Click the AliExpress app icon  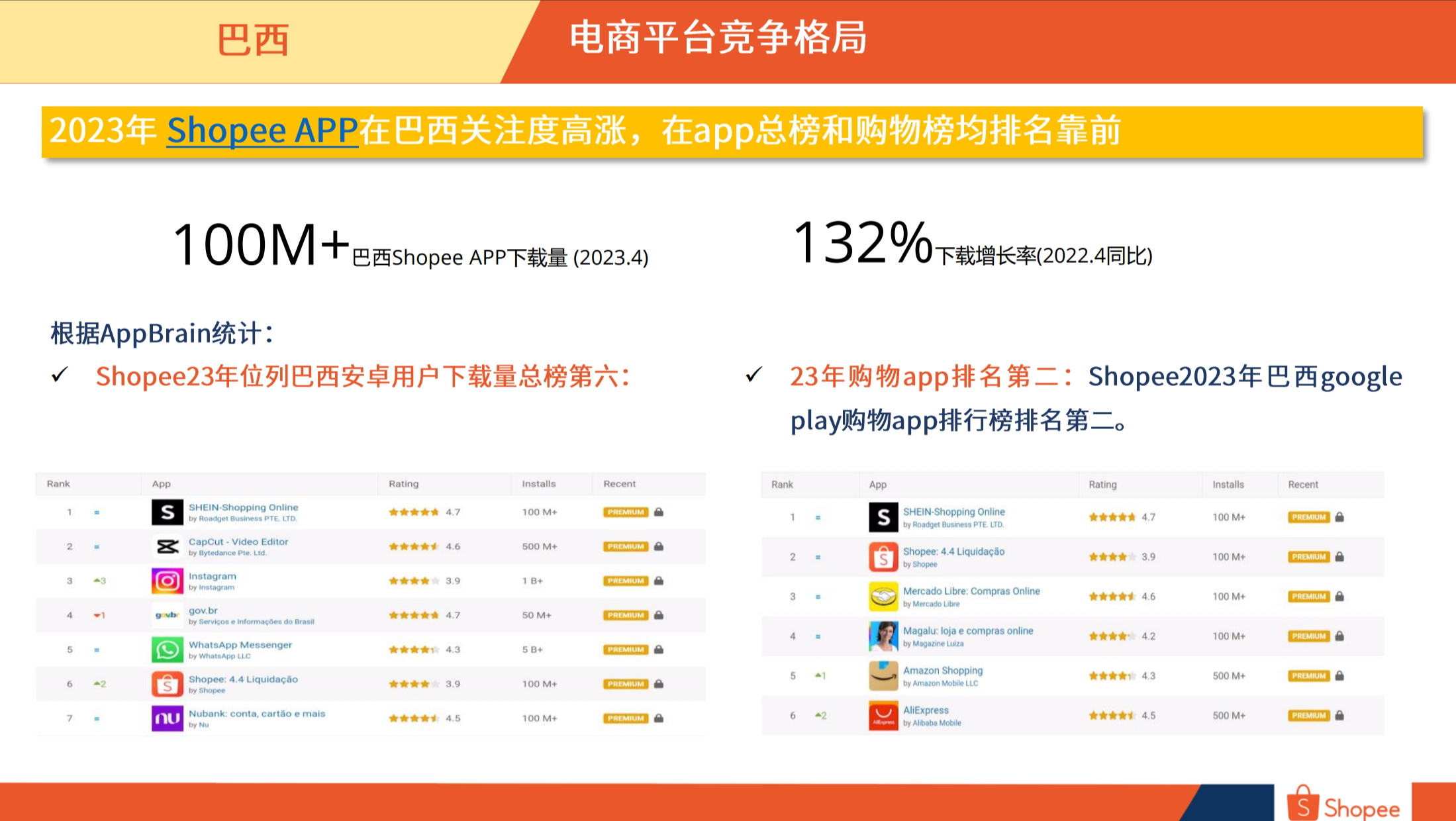(884, 716)
